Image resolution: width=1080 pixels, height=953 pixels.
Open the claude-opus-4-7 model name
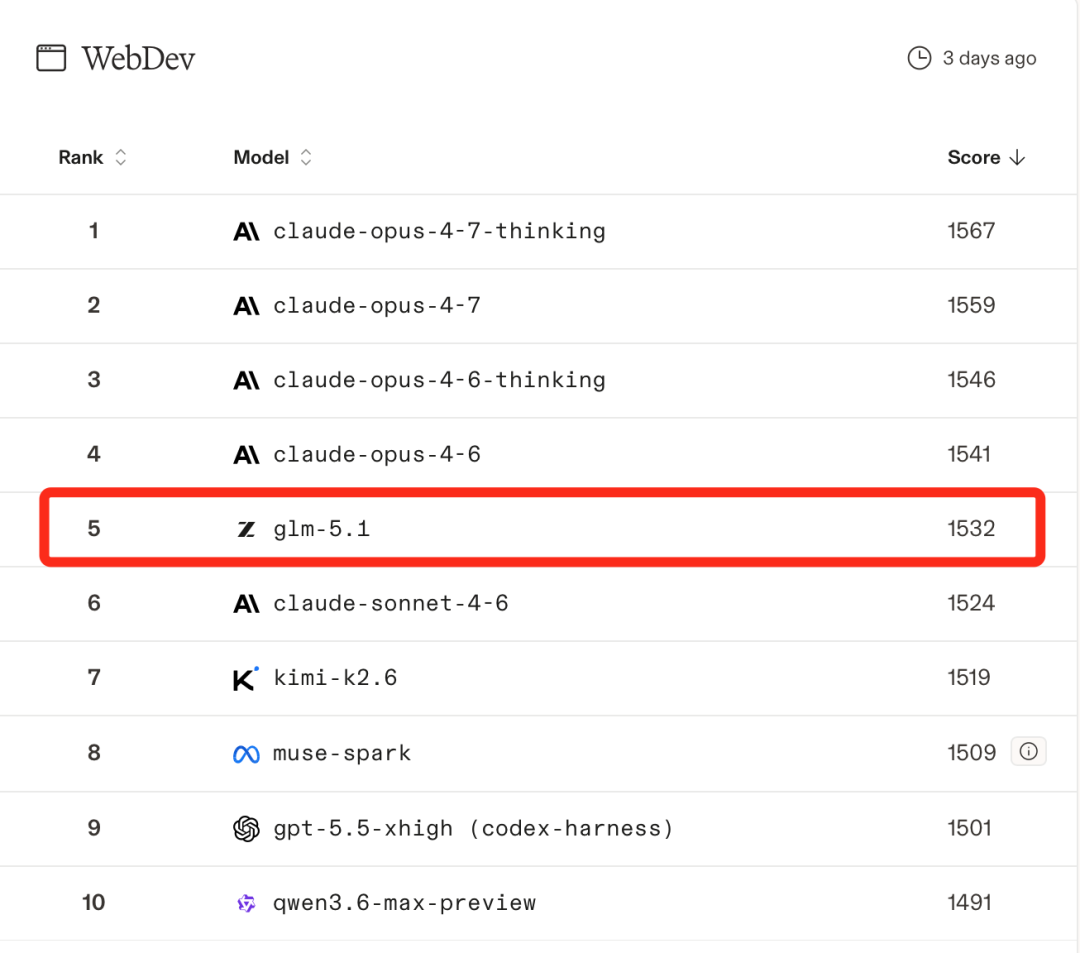[377, 306]
